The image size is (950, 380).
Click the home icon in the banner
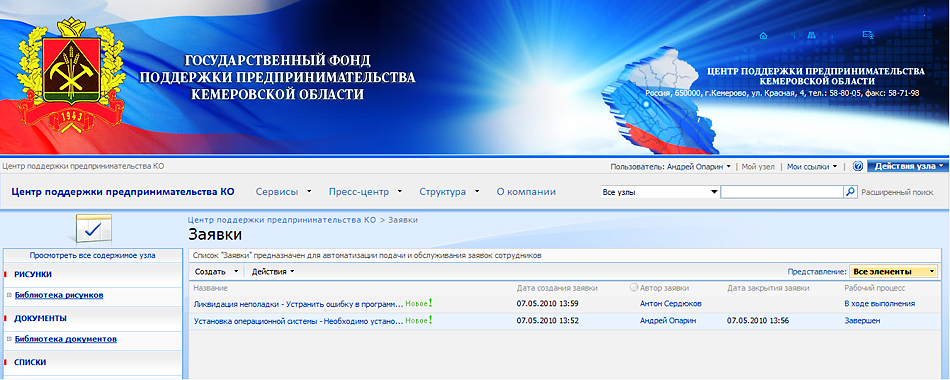tap(763, 36)
